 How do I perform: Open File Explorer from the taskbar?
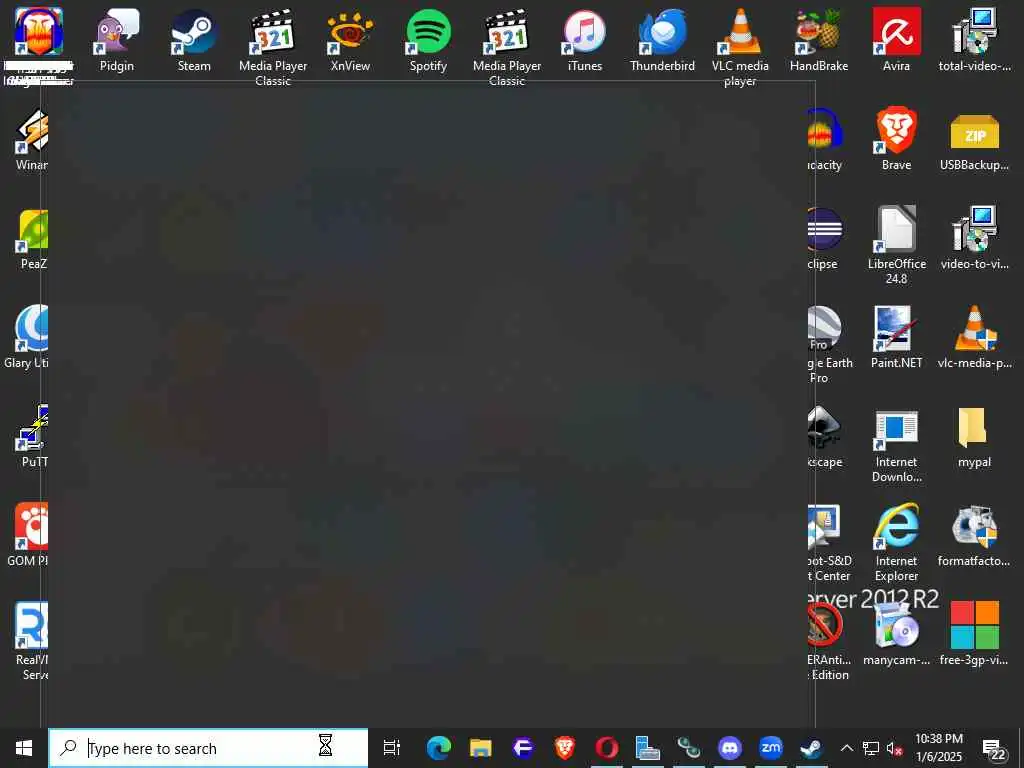480,748
